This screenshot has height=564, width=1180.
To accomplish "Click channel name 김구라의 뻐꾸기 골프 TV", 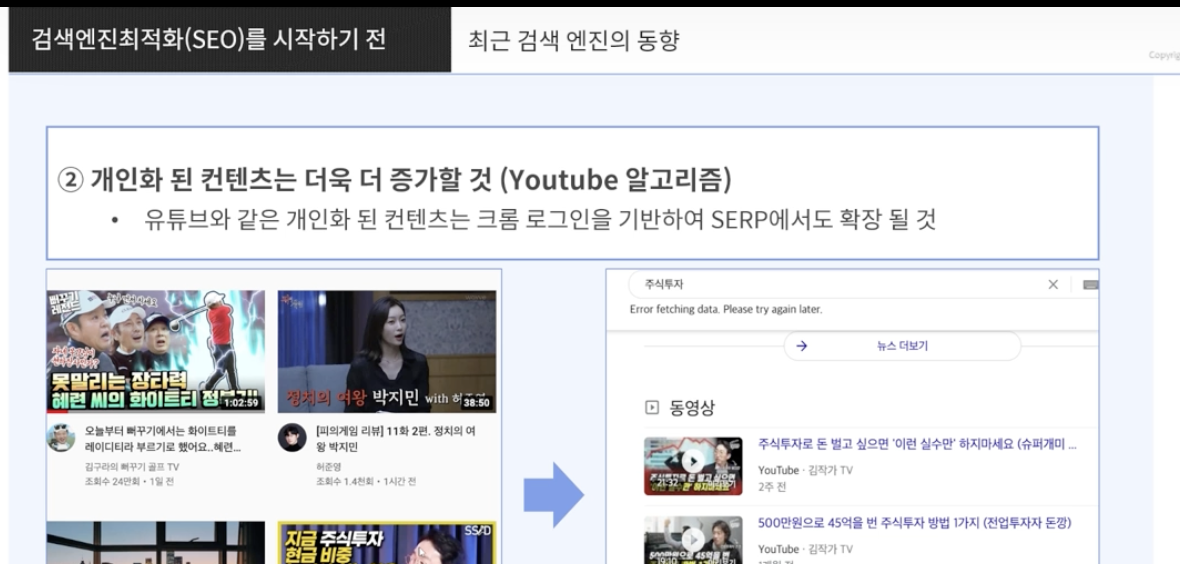I will pos(132,467).
